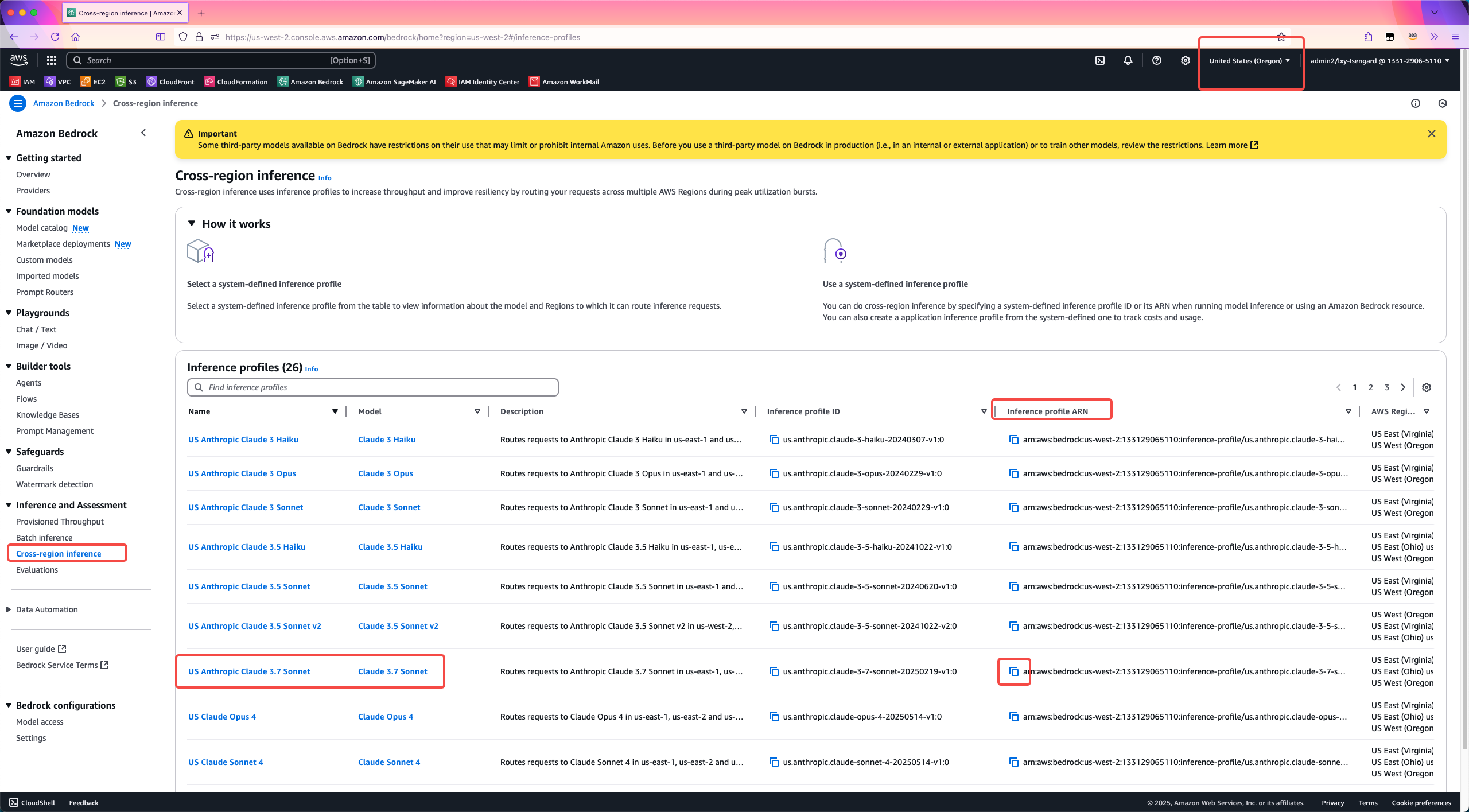This screenshot has width=1469, height=812.
Task: Open the Amazon SageMaker AI shortcut
Action: click(x=395, y=81)
